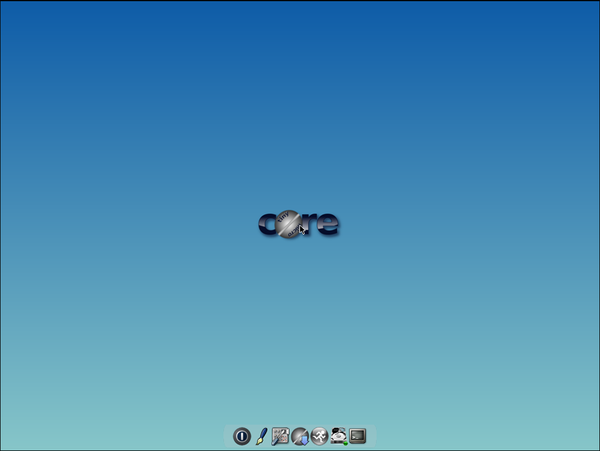Launch the Control Panel from the dock

(280, 436)
